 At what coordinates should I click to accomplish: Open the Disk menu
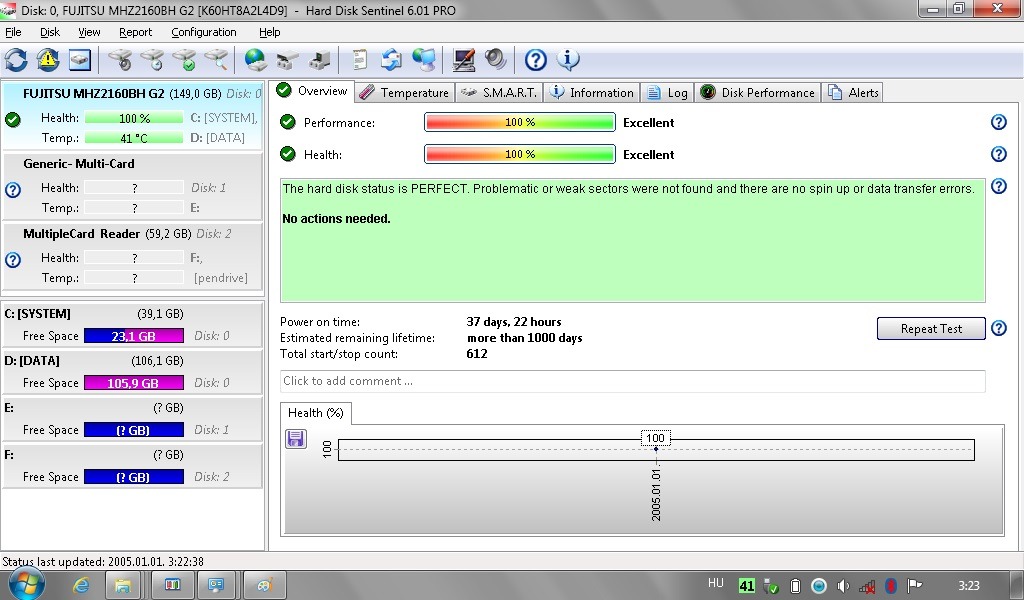[50, 32]
